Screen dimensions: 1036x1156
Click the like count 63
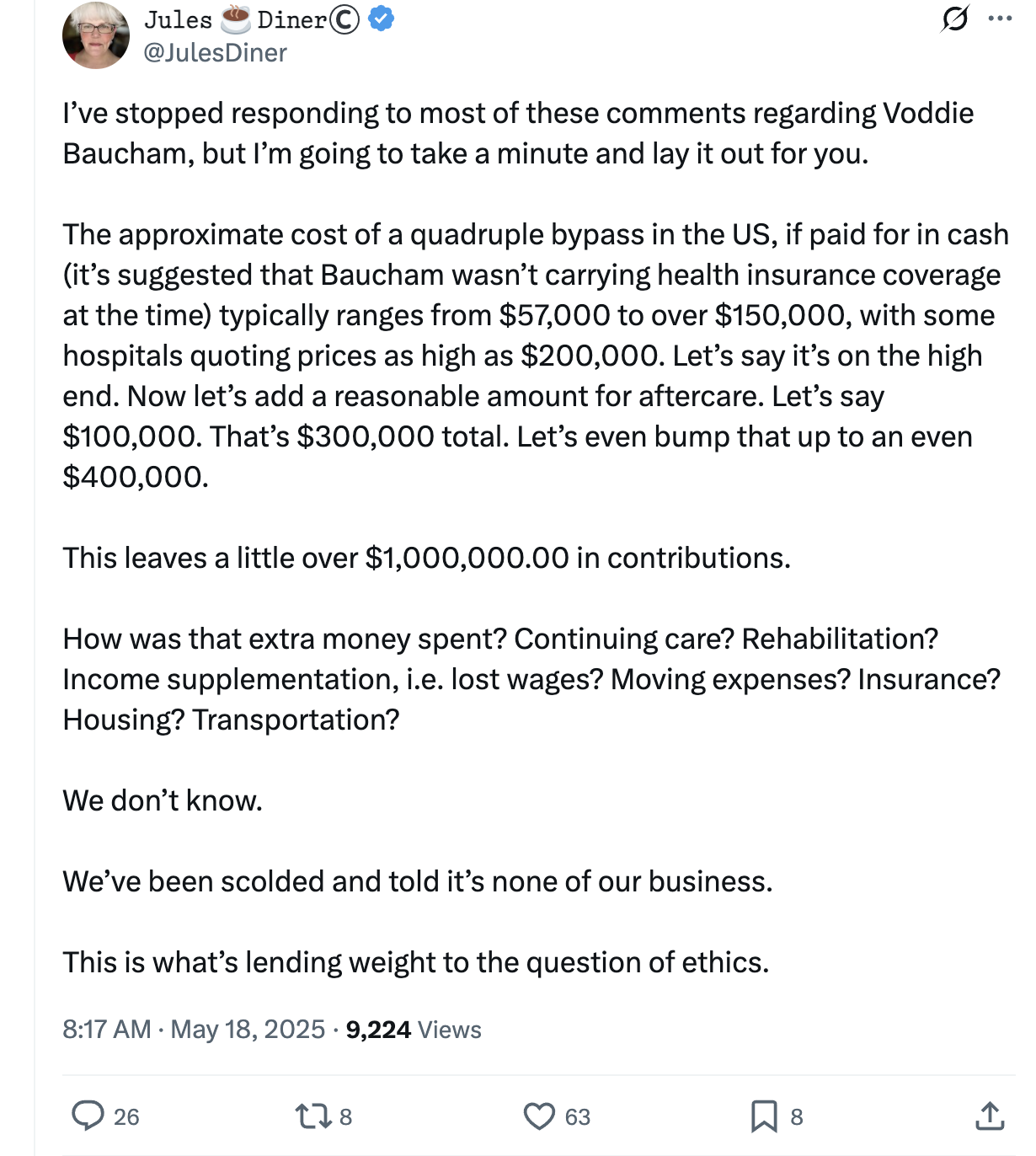pos(578,1117)
